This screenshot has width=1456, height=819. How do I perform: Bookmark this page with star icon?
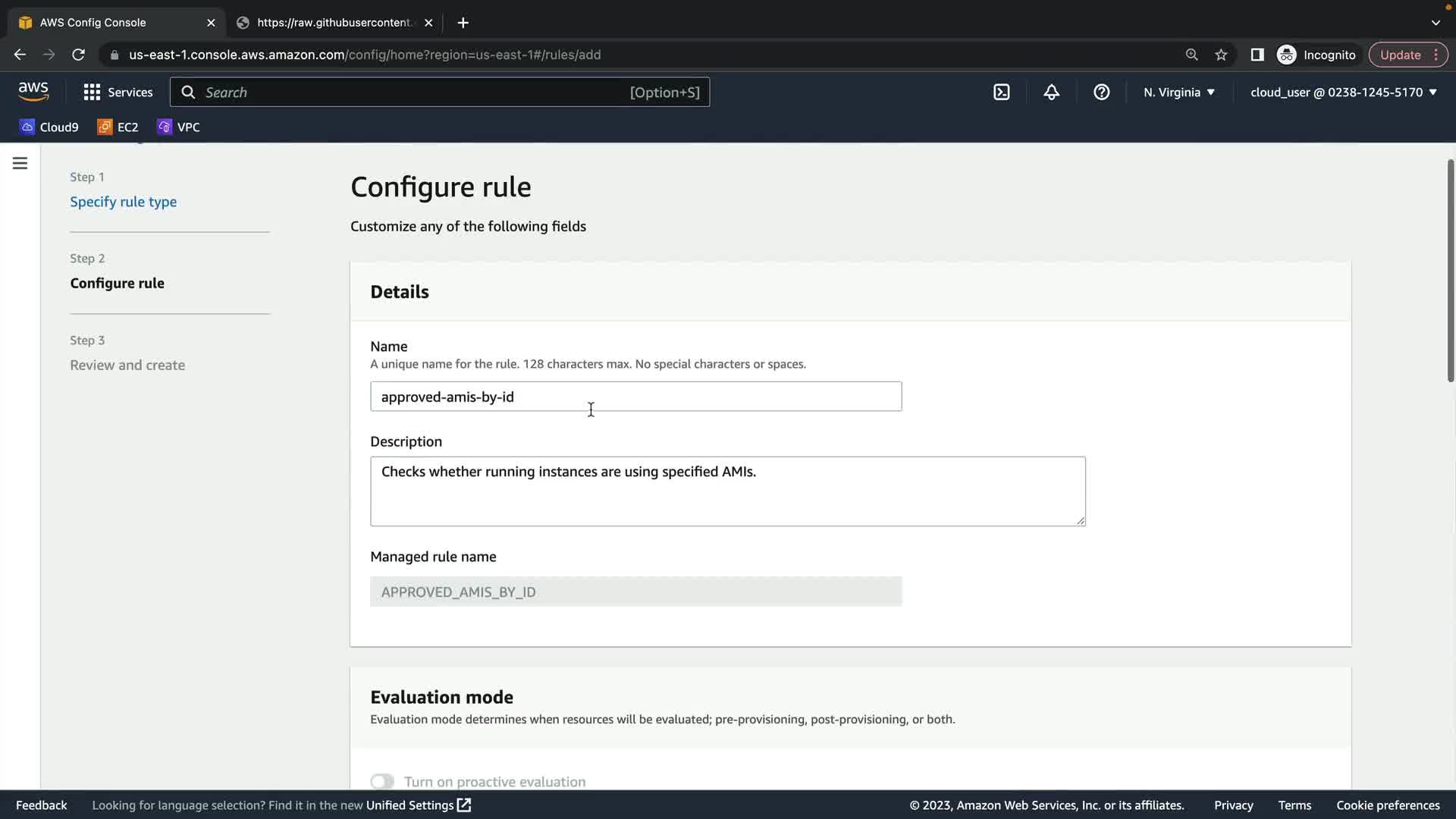[x=1221, y=55]
